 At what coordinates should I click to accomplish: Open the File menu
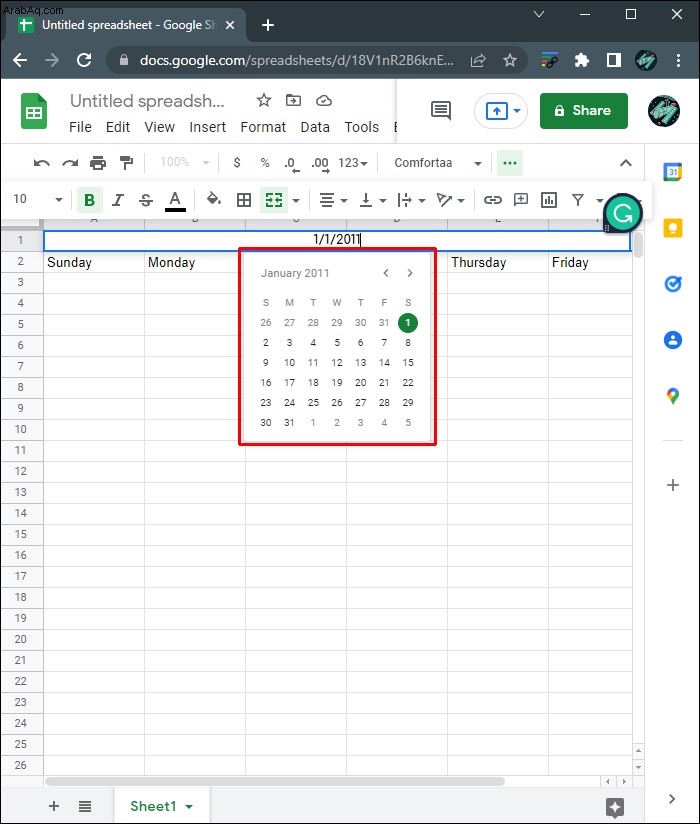tap(80, 127)
